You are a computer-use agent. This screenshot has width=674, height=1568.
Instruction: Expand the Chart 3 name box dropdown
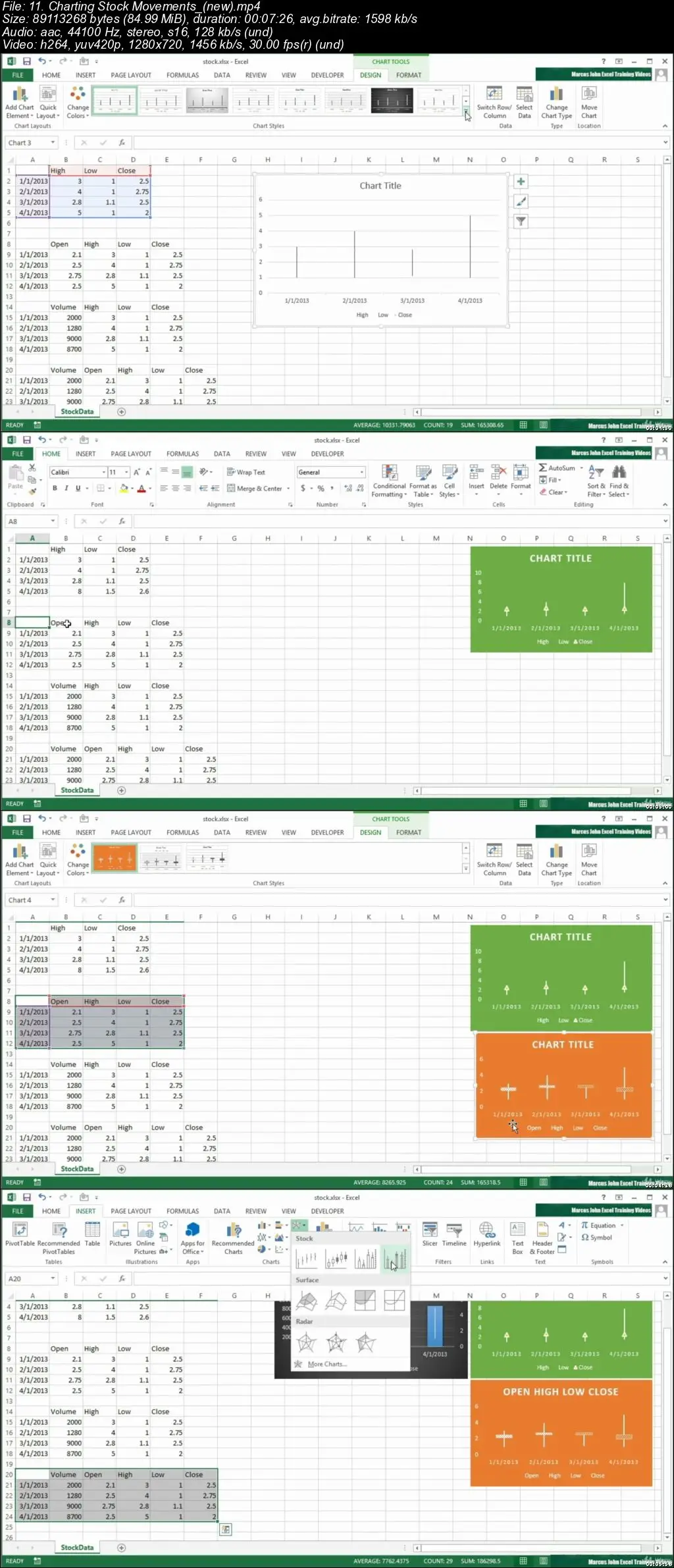[x=53, y=142]
